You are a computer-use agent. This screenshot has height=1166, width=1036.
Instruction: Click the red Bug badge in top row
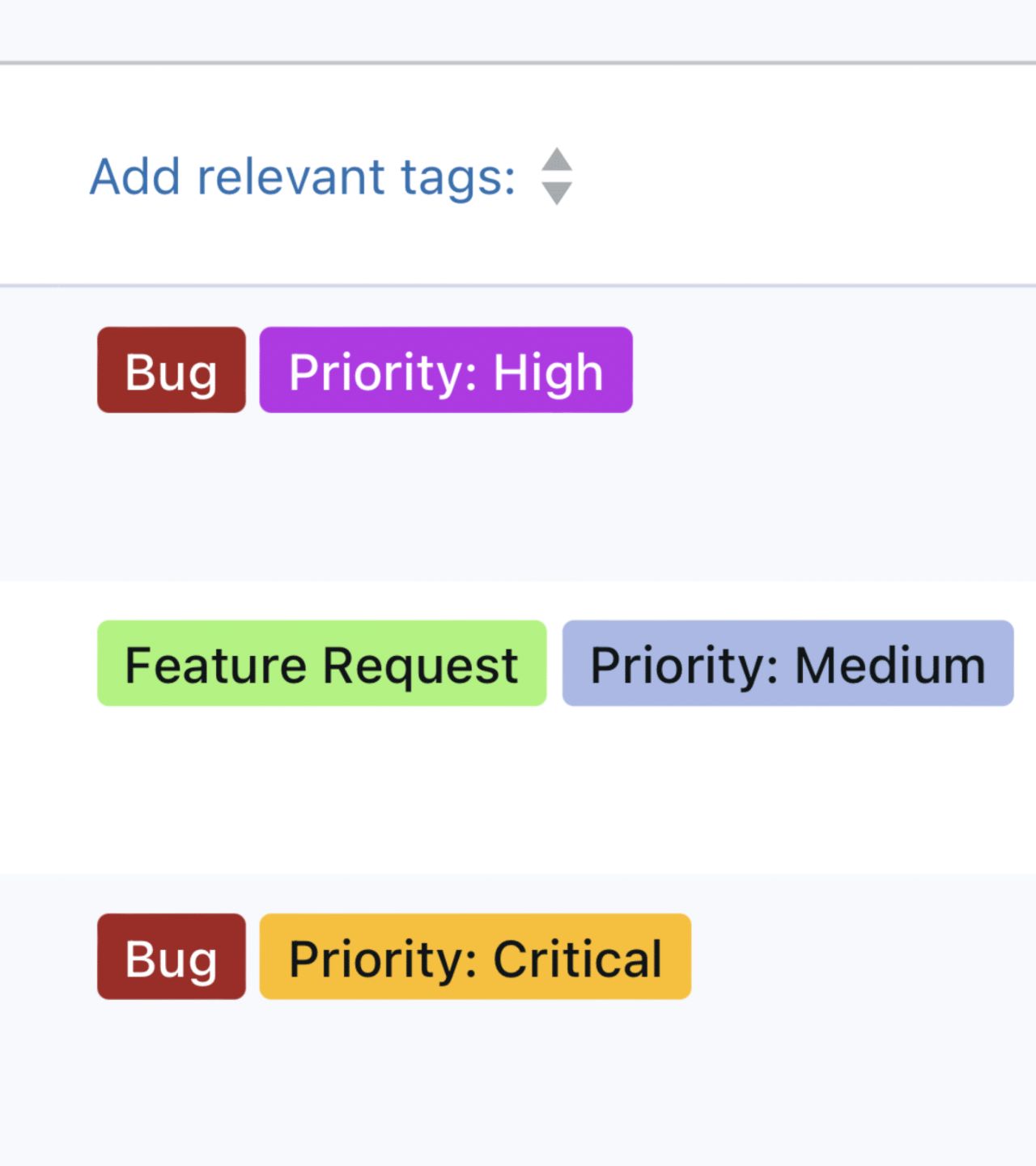170,370
